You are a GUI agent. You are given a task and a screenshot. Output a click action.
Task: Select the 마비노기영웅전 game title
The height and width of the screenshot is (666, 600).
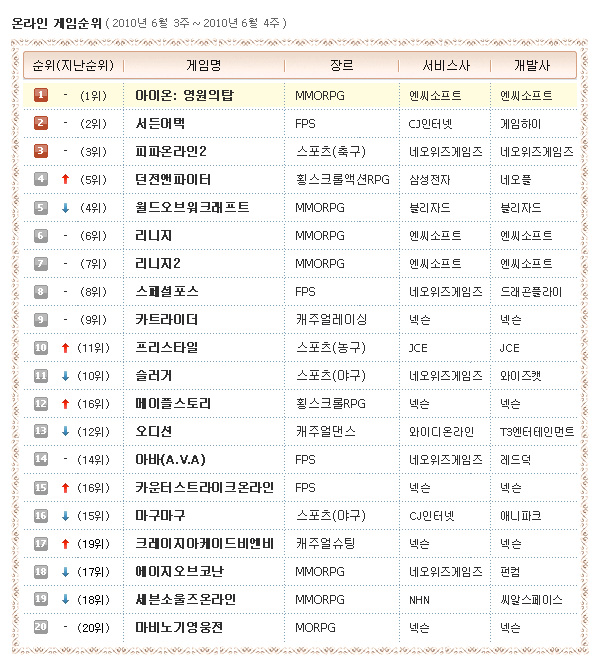179,627
